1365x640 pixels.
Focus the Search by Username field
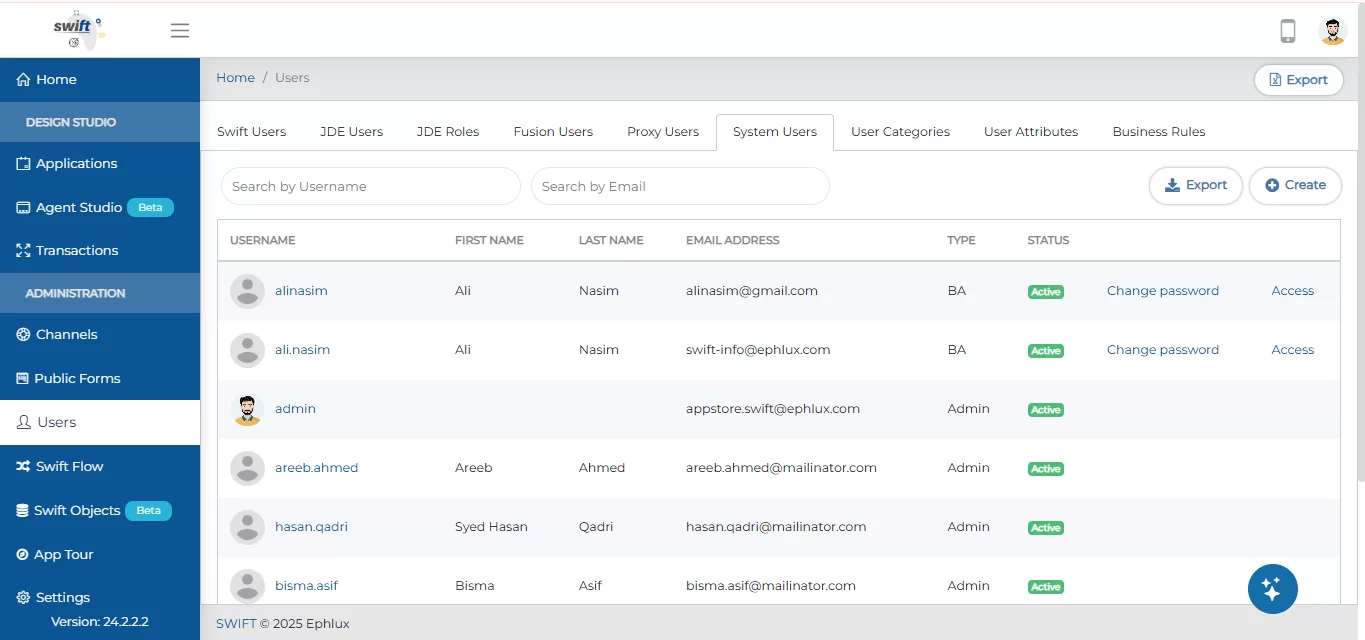(371, 186)
